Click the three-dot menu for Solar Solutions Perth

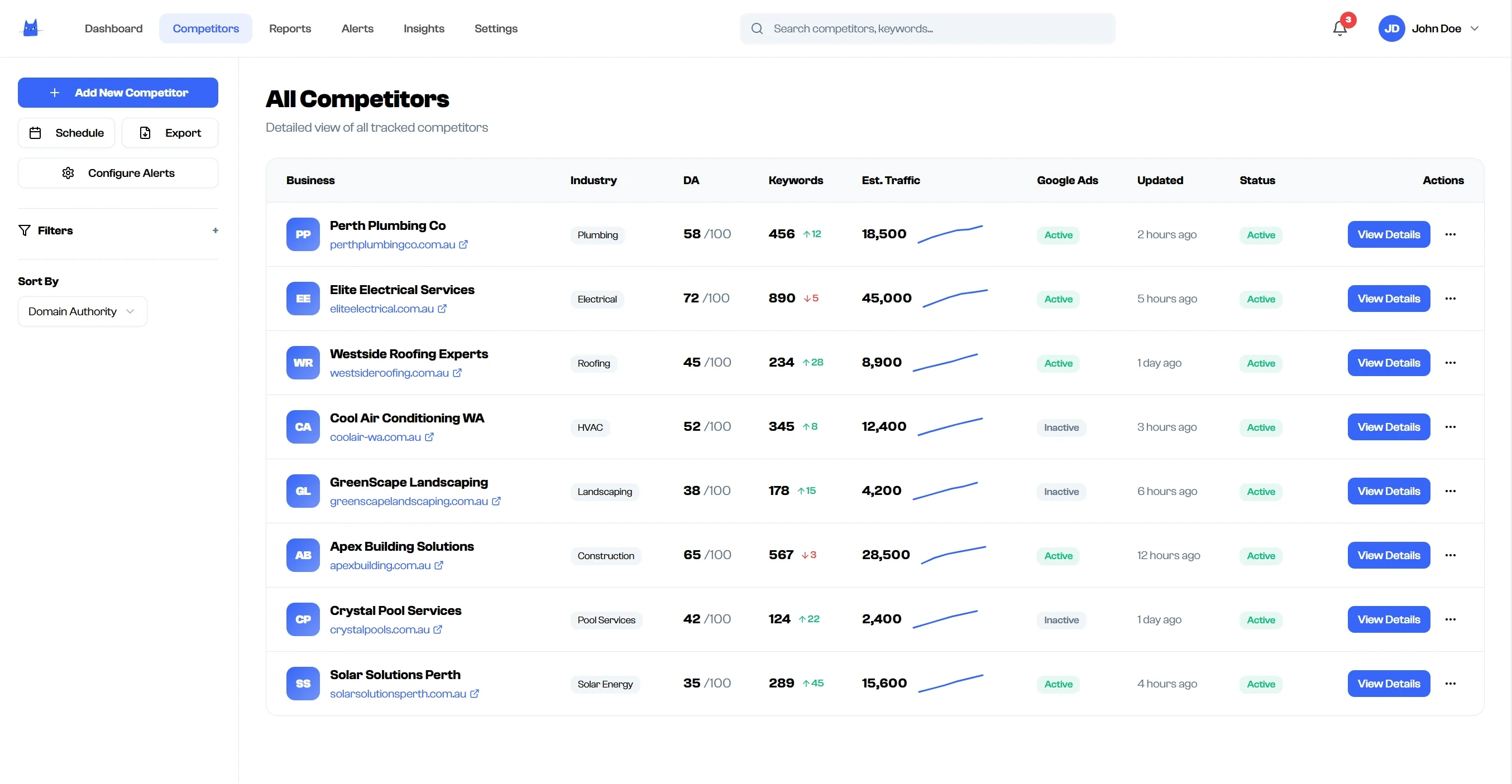pyautogui.click(x=1450, y=684)
